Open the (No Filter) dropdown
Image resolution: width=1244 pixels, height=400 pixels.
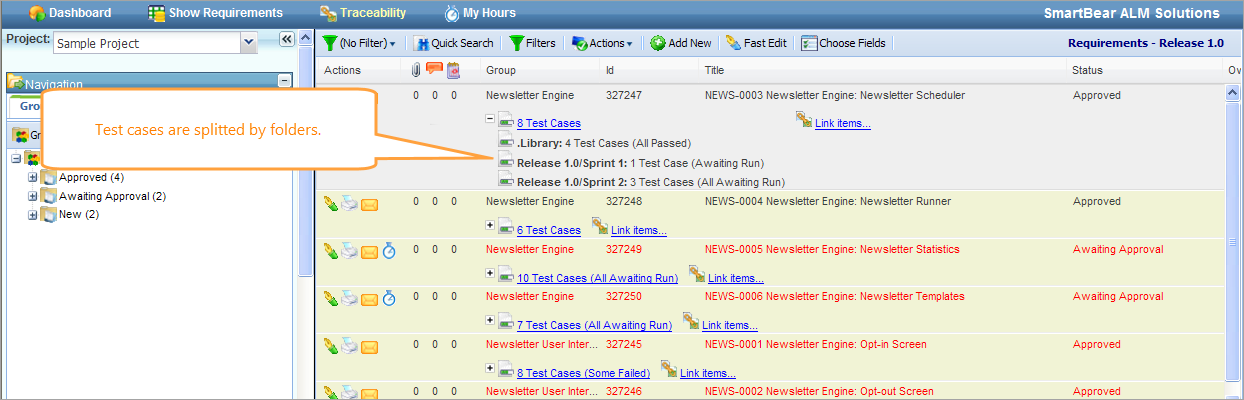360,43
